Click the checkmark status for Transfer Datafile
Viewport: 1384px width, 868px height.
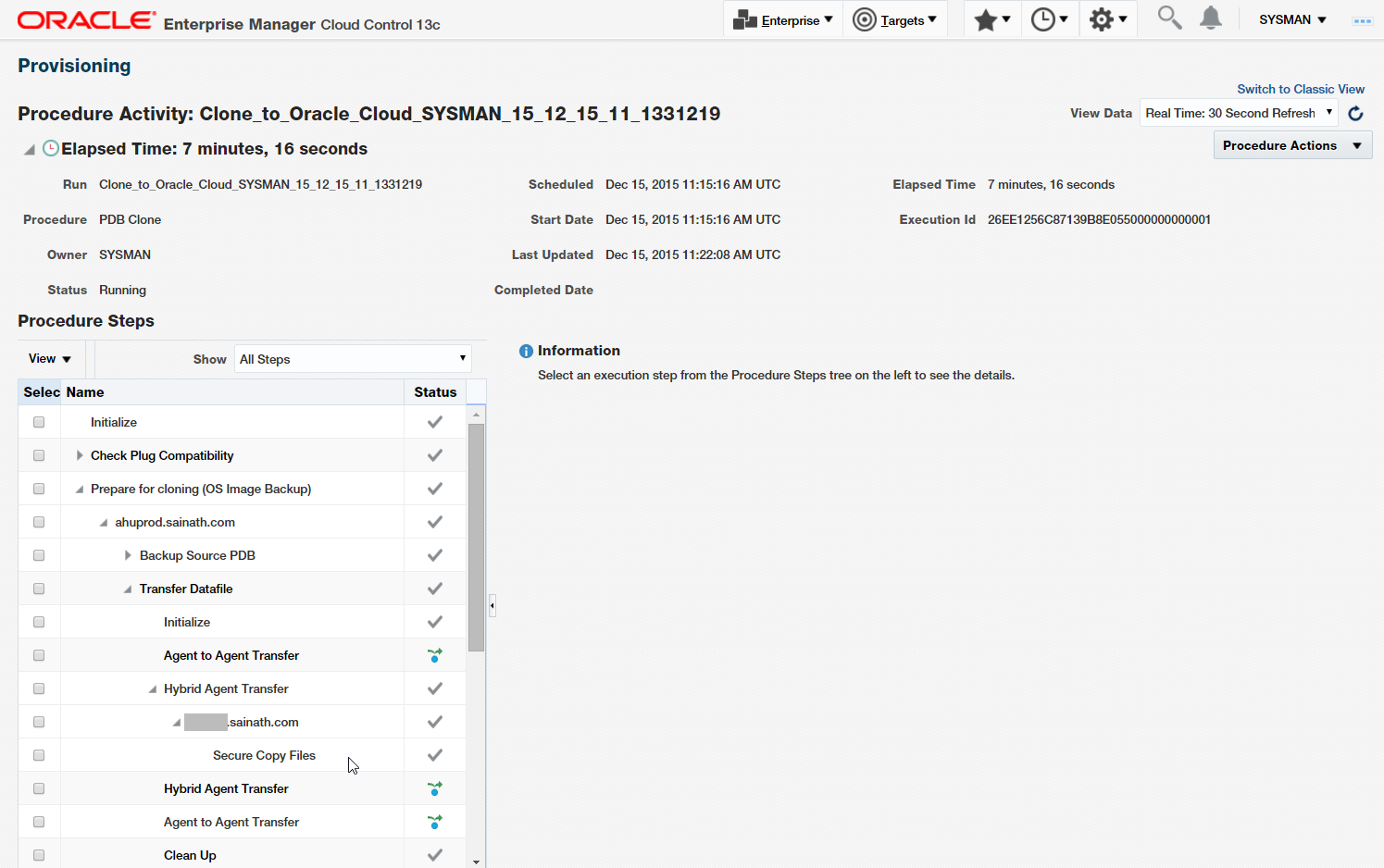[x=434, y=589]
